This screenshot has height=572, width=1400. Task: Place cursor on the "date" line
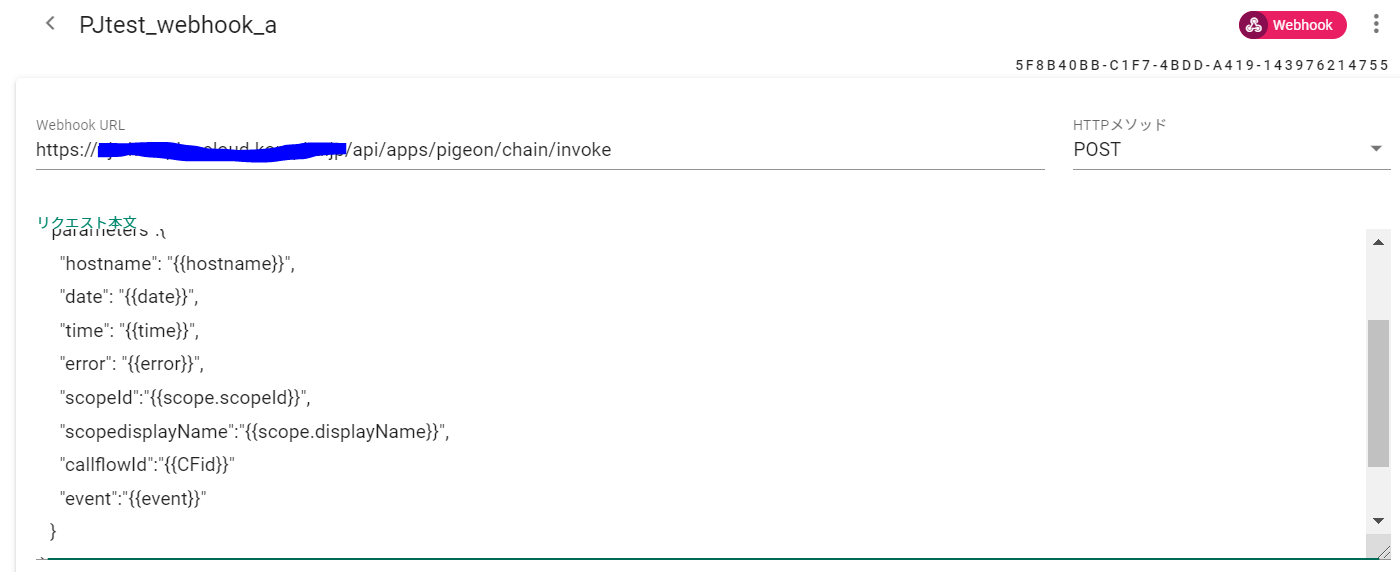click(x=128, y=297)
